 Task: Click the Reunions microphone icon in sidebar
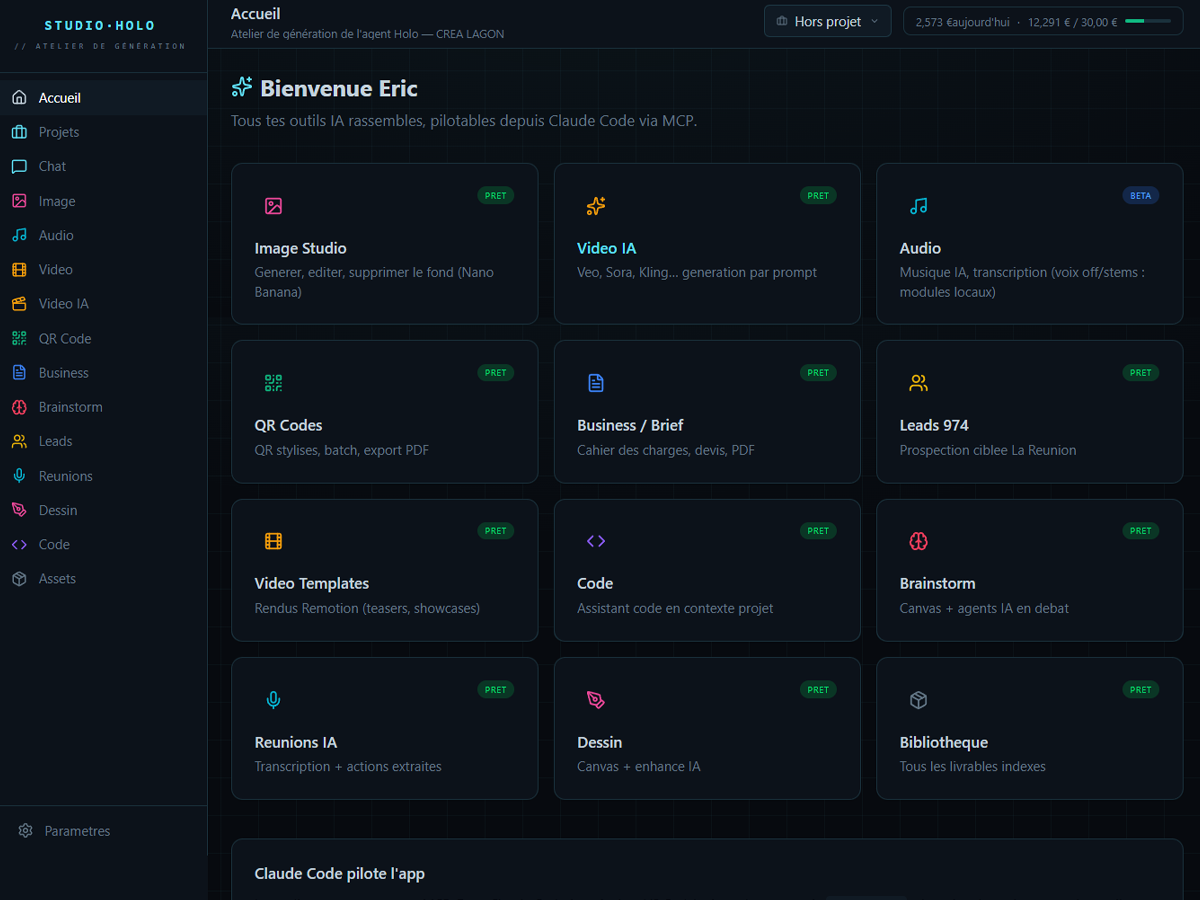19,476
